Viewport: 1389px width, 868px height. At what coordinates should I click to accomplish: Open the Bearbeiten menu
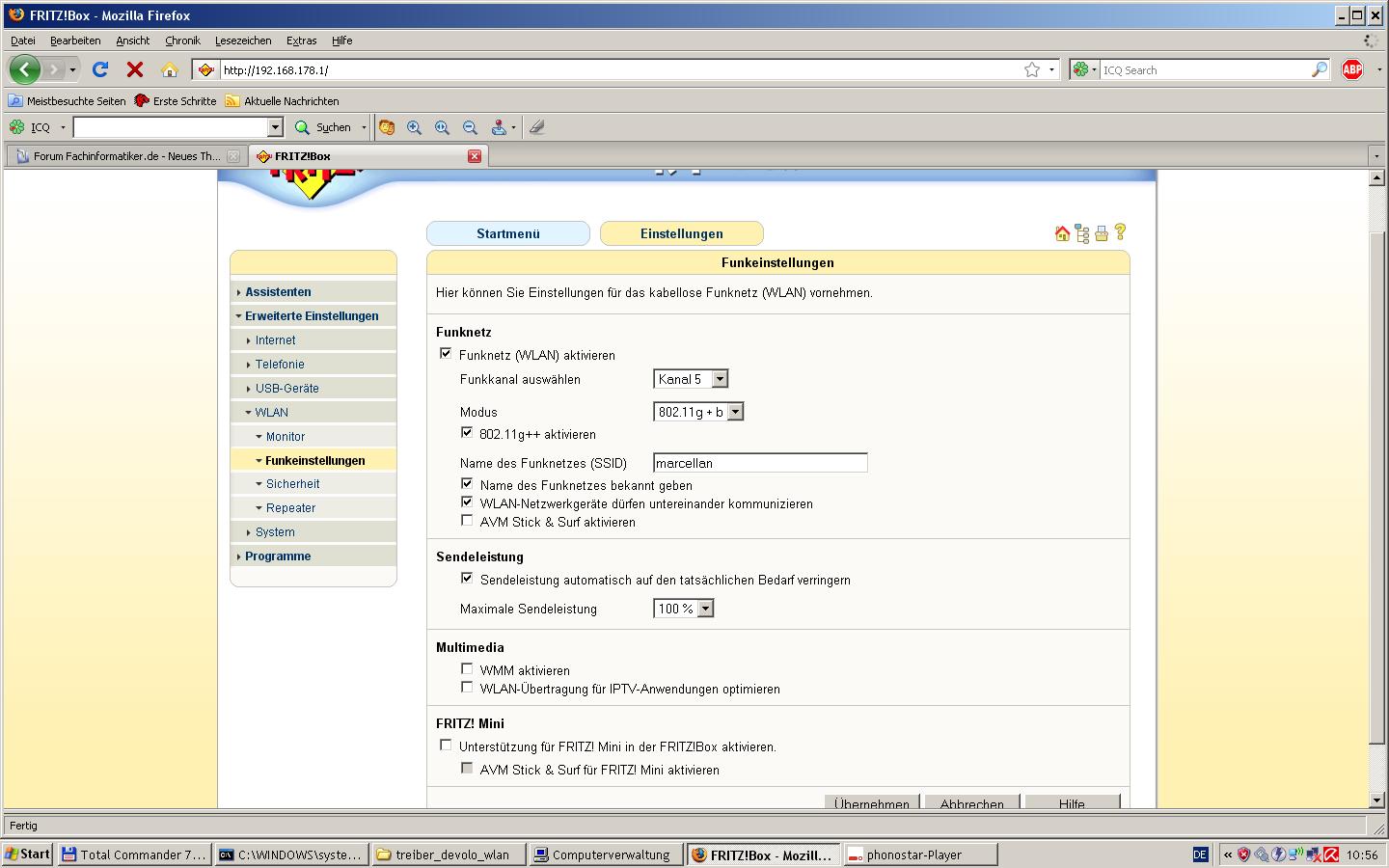click(x=75, y=41)
